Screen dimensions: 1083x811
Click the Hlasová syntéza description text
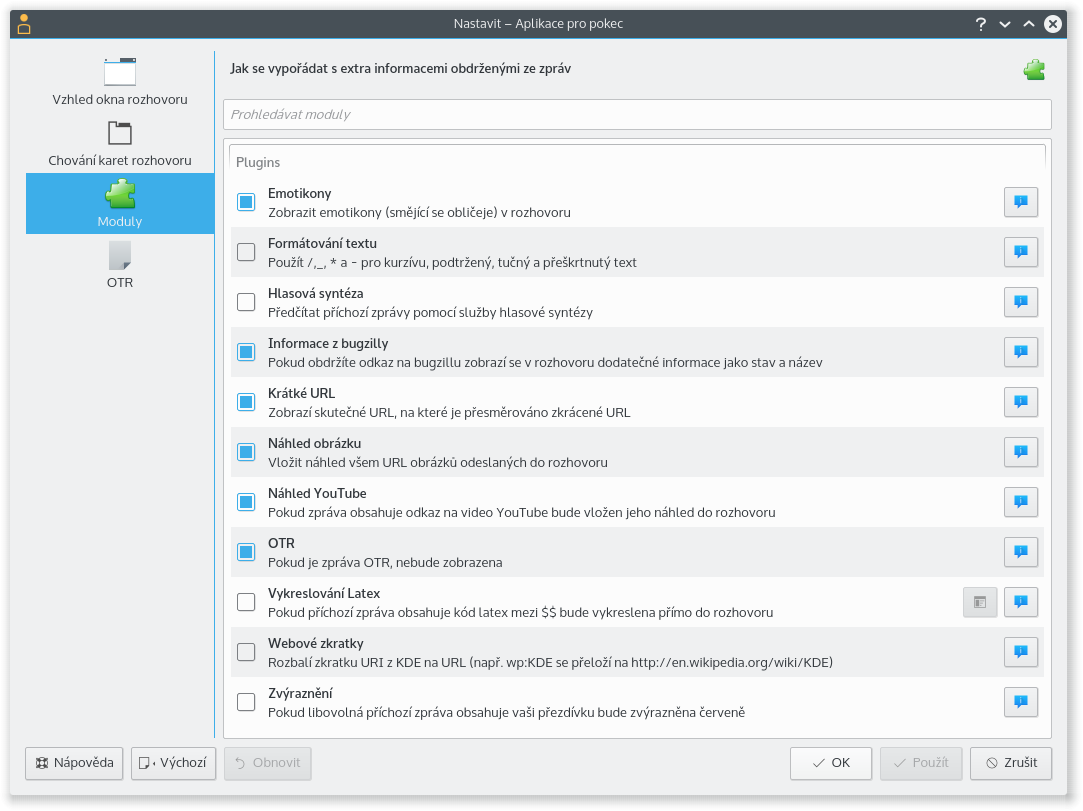click(x=430, y=312)
